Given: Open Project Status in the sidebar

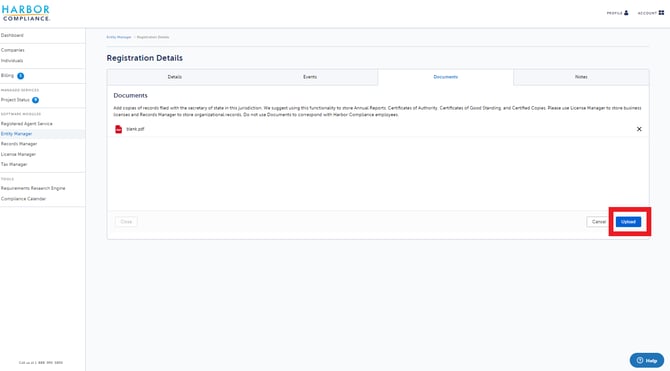Looking at the screenshot, I should click(15, 100).
